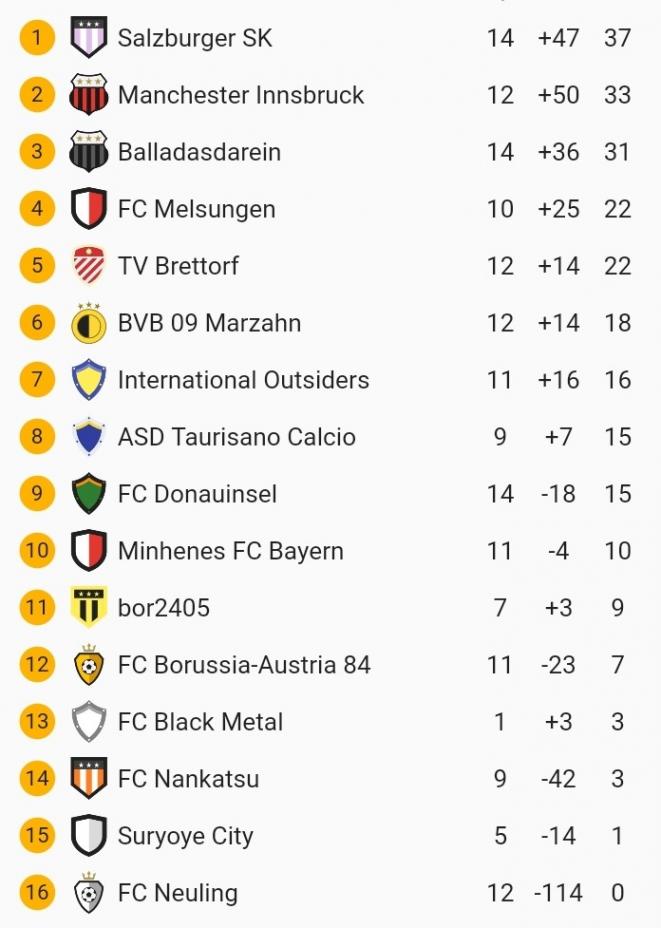Click the Salzburger SK team crest
Image resolution: width=661 pixels, height=928 pixels.
tap(89, 38)
